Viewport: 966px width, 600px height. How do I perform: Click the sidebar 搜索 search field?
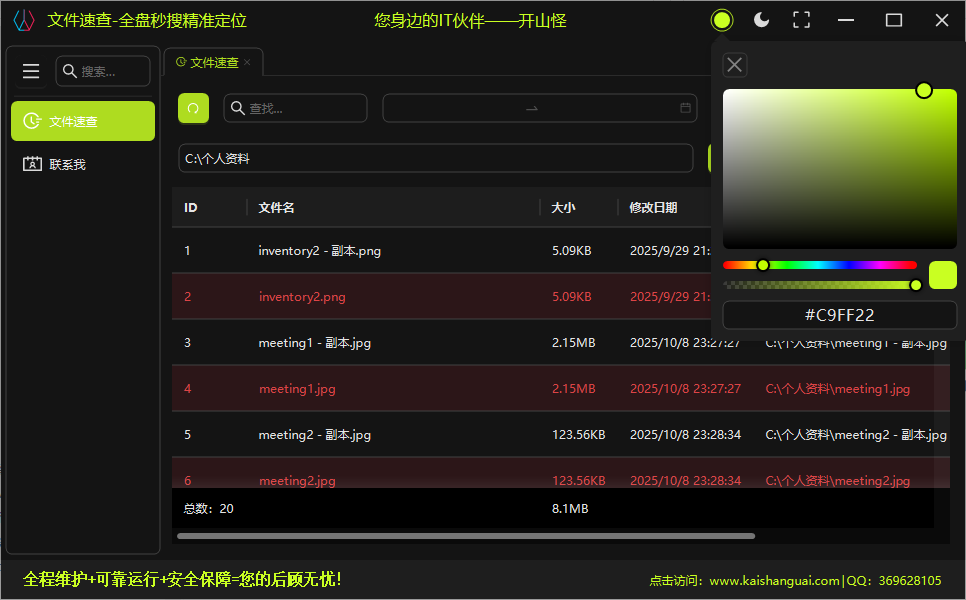click(103, 71)
